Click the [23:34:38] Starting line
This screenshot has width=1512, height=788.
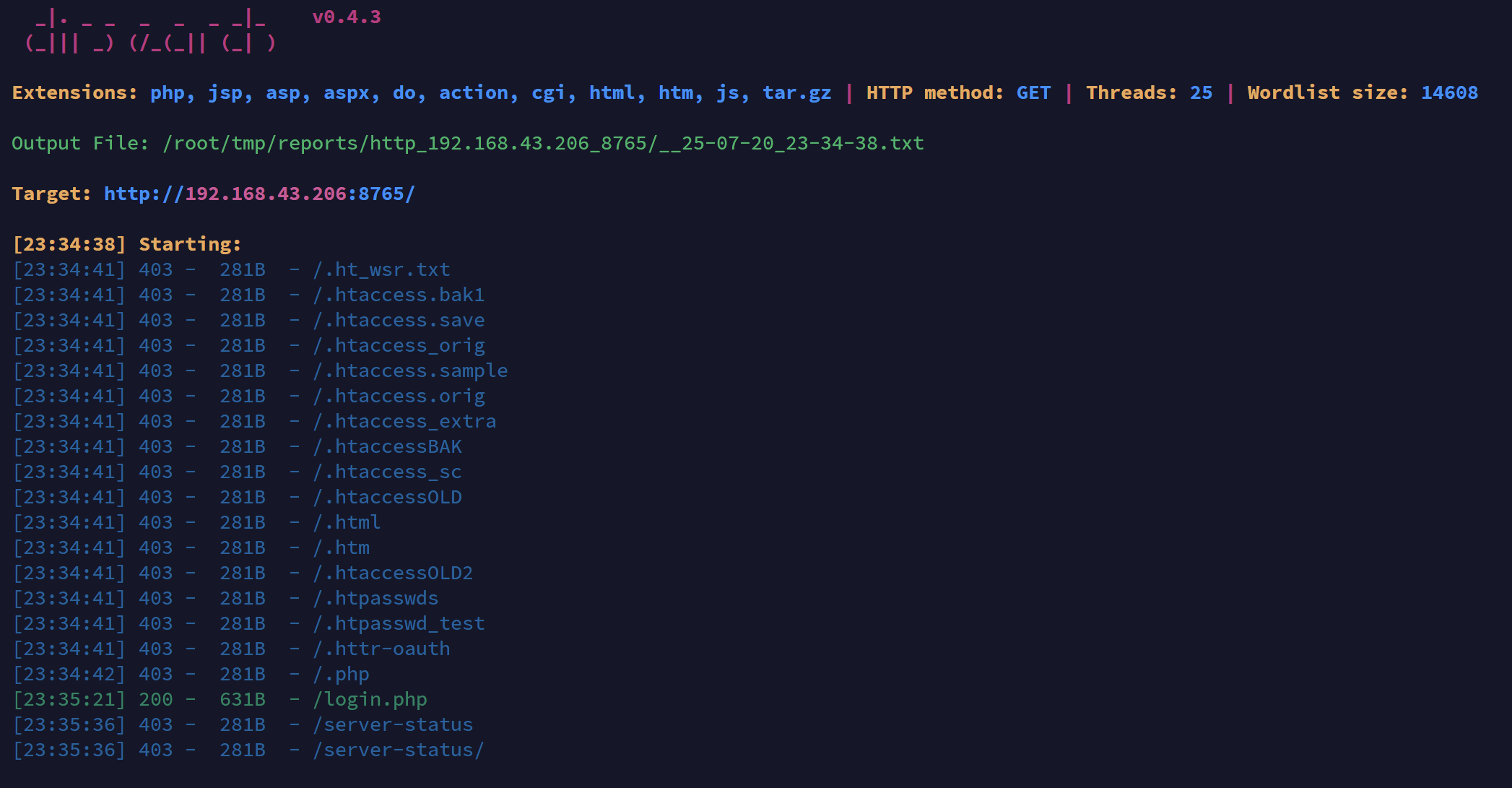[126, 244]
